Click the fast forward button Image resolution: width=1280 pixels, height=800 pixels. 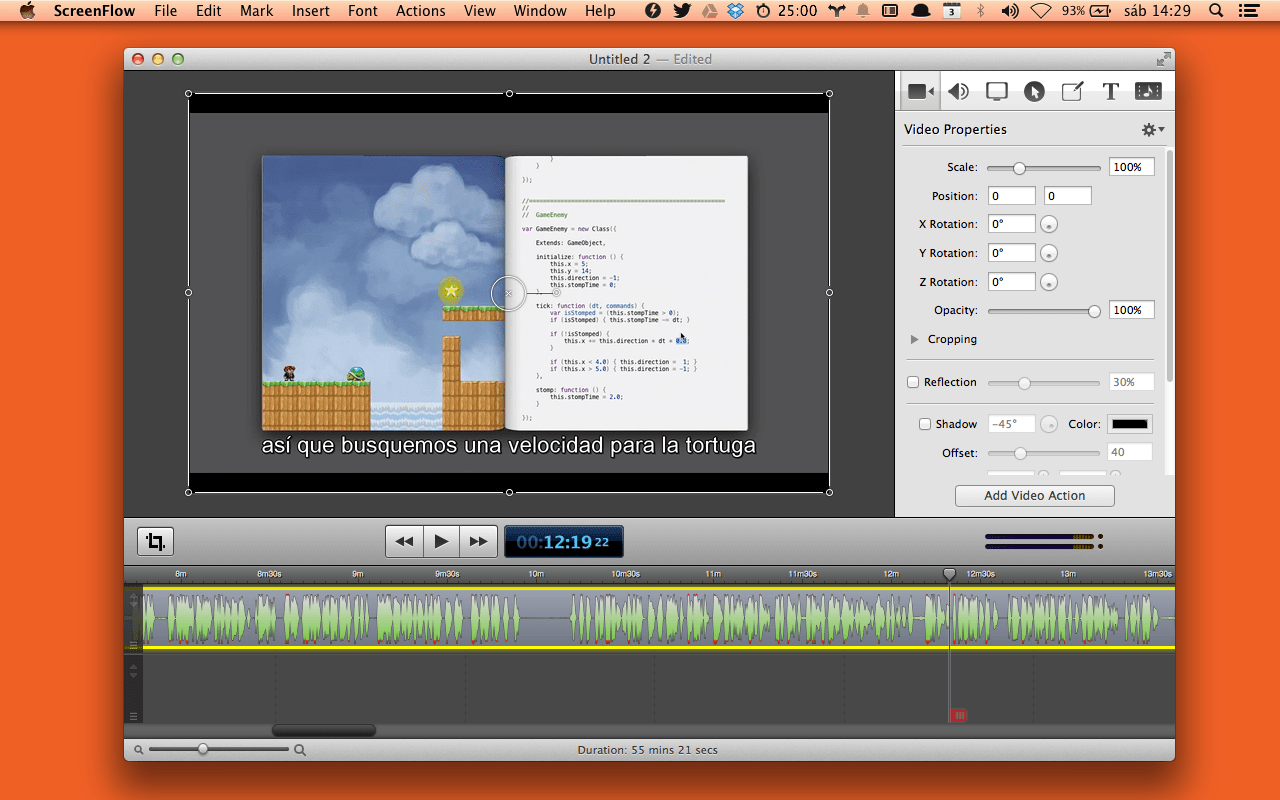pos(479,541)
